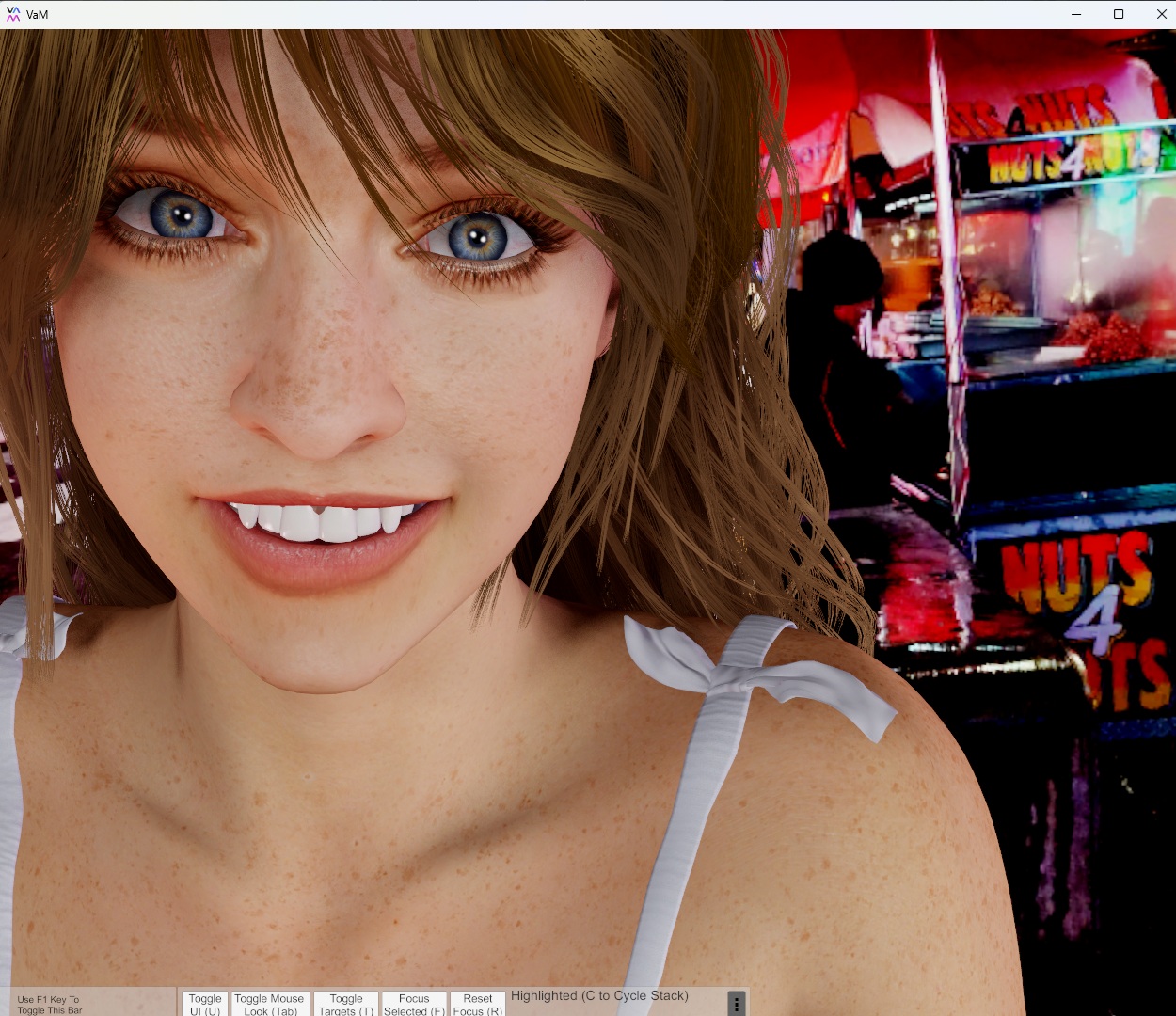This screenshot has width=1176, height=1016.
Task: Open the three-dot options menu in bar
Action: [737, 1004]
